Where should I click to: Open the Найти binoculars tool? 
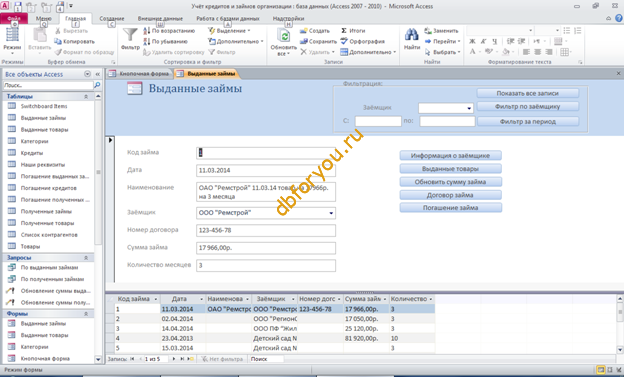411,35
